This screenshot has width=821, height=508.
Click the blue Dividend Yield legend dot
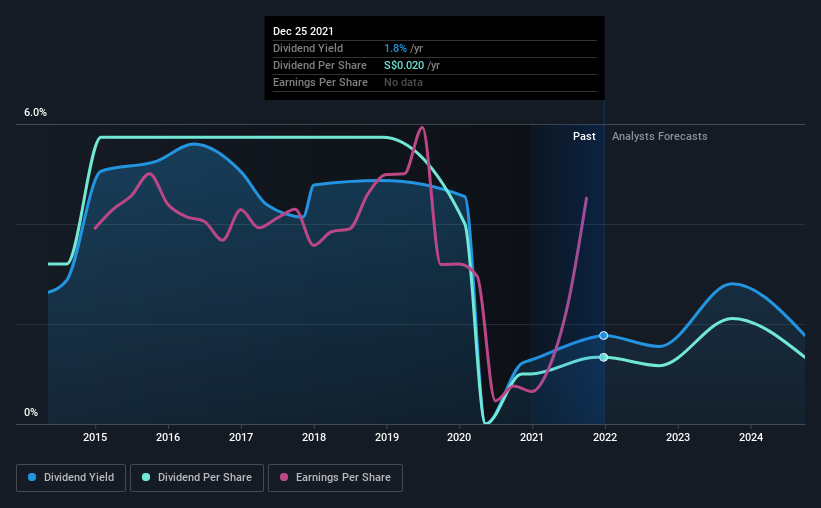[32, 477]
